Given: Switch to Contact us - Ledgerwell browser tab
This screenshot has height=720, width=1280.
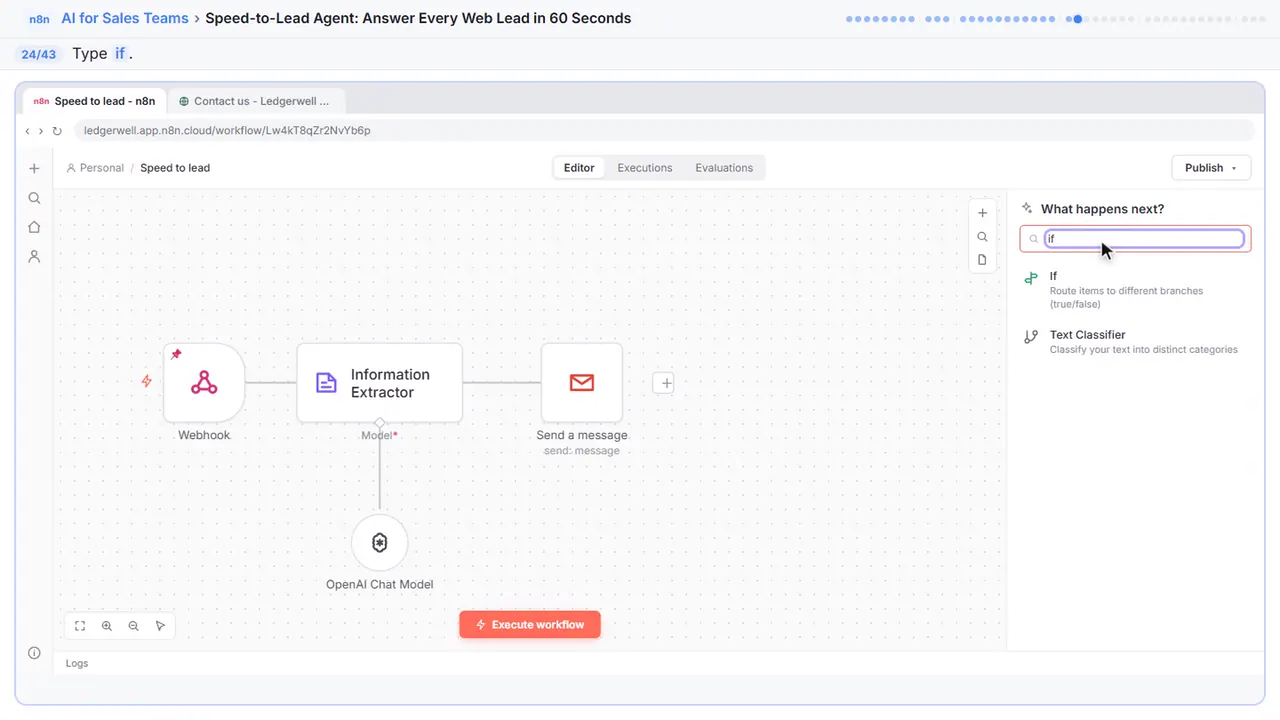Looking at the screenshot, I should click(x=255, y=101).
